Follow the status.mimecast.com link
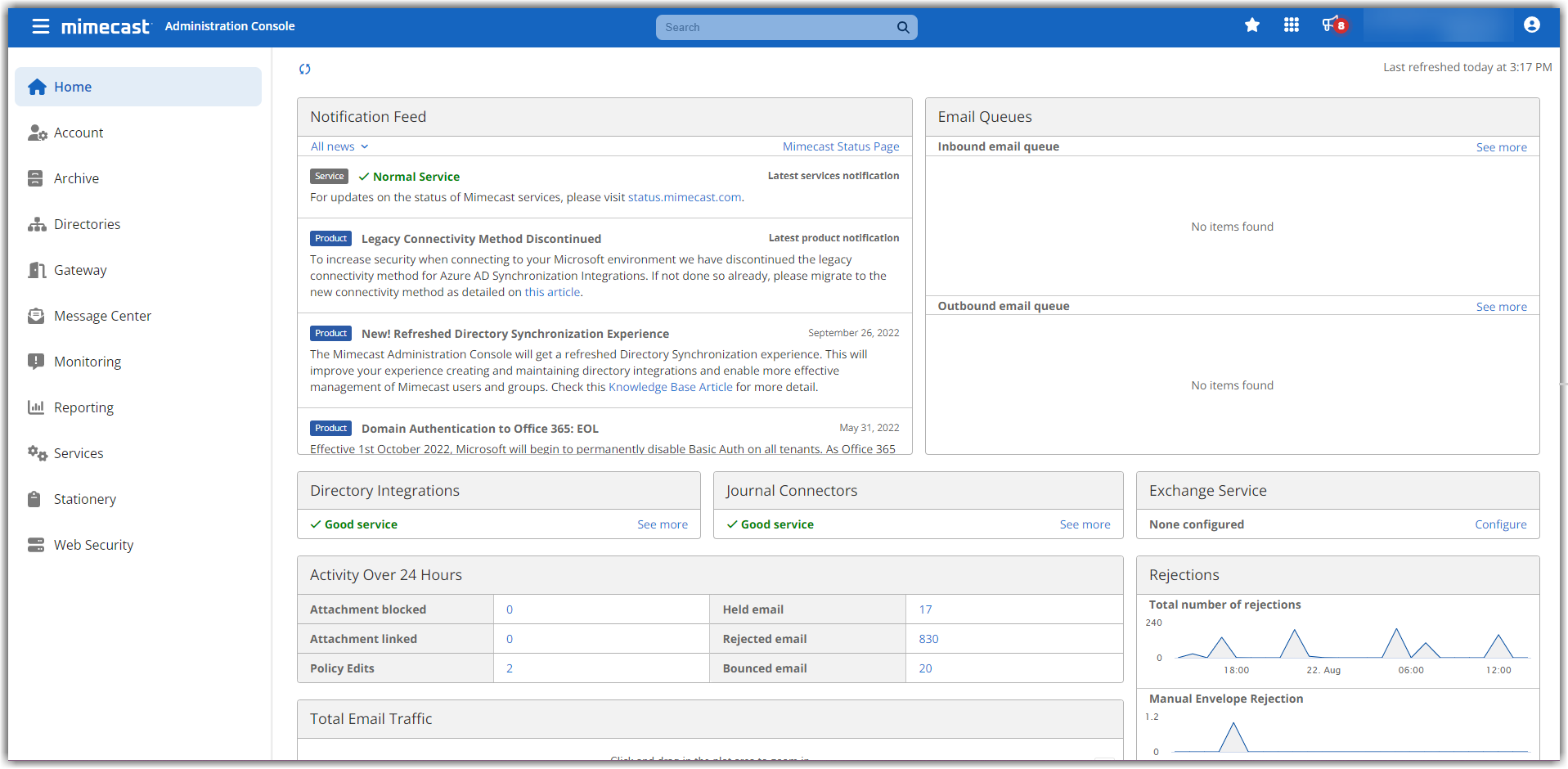 point(685,197)
